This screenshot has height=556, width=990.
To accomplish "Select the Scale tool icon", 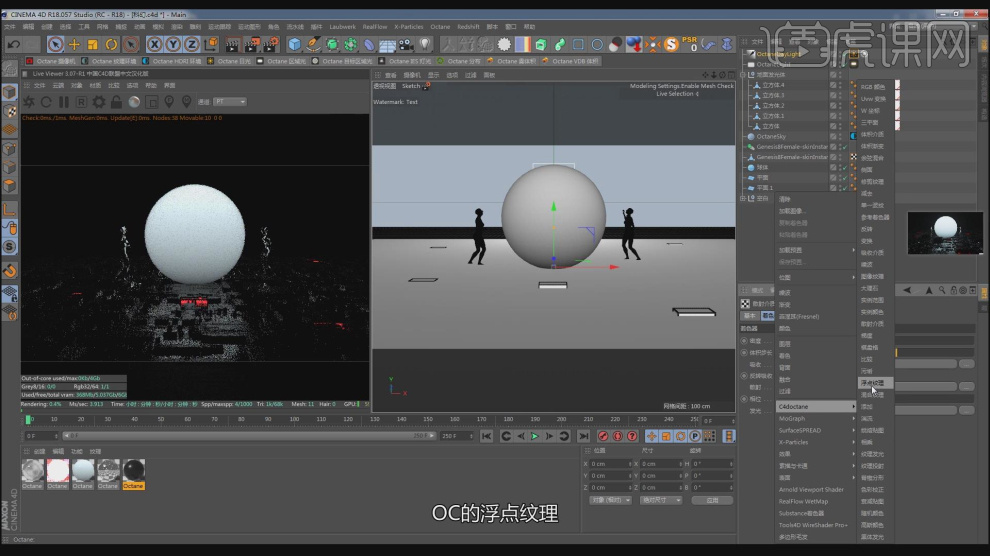I will [x=92, y=44].
